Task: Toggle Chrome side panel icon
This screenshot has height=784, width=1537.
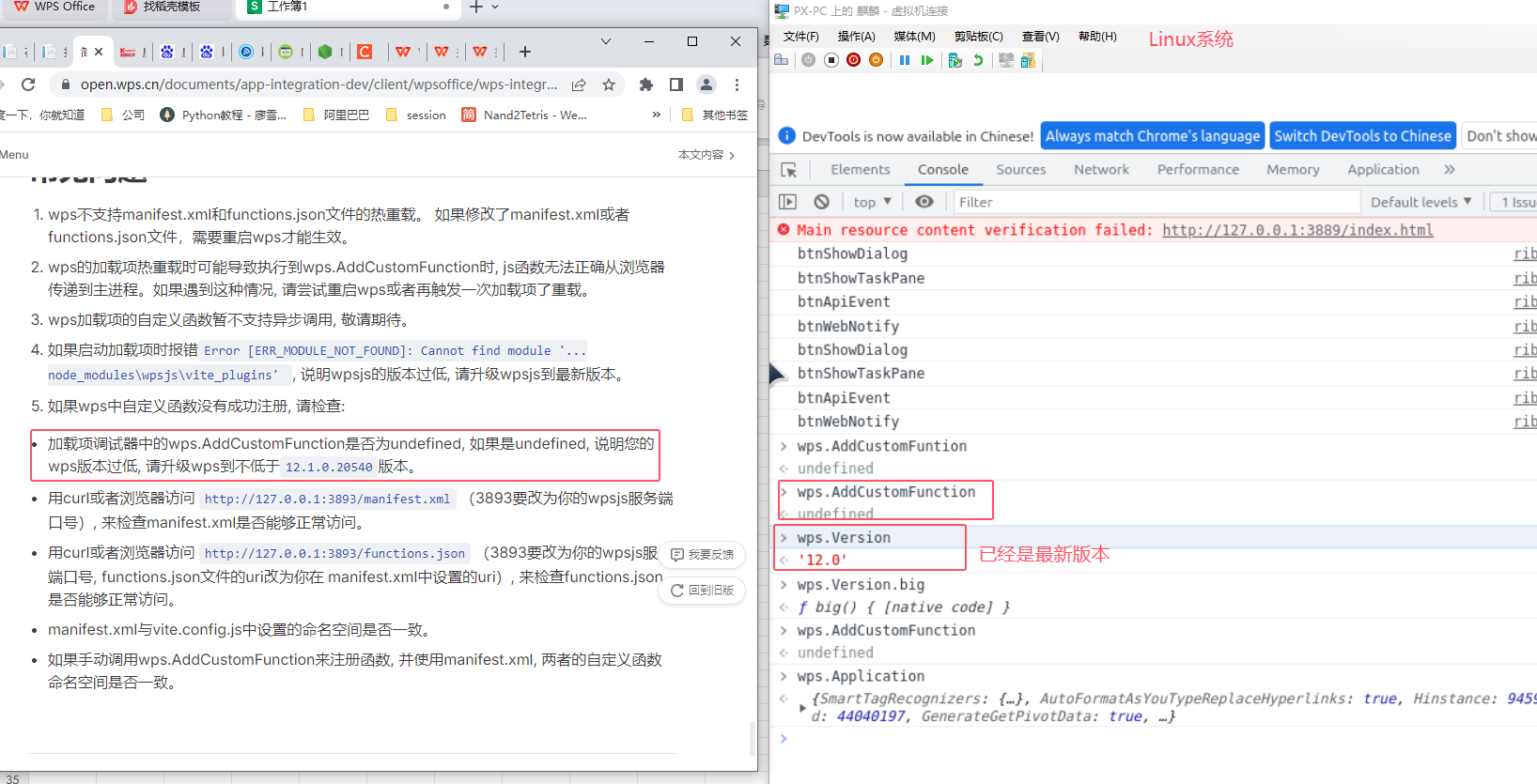Action: point(676,85)
